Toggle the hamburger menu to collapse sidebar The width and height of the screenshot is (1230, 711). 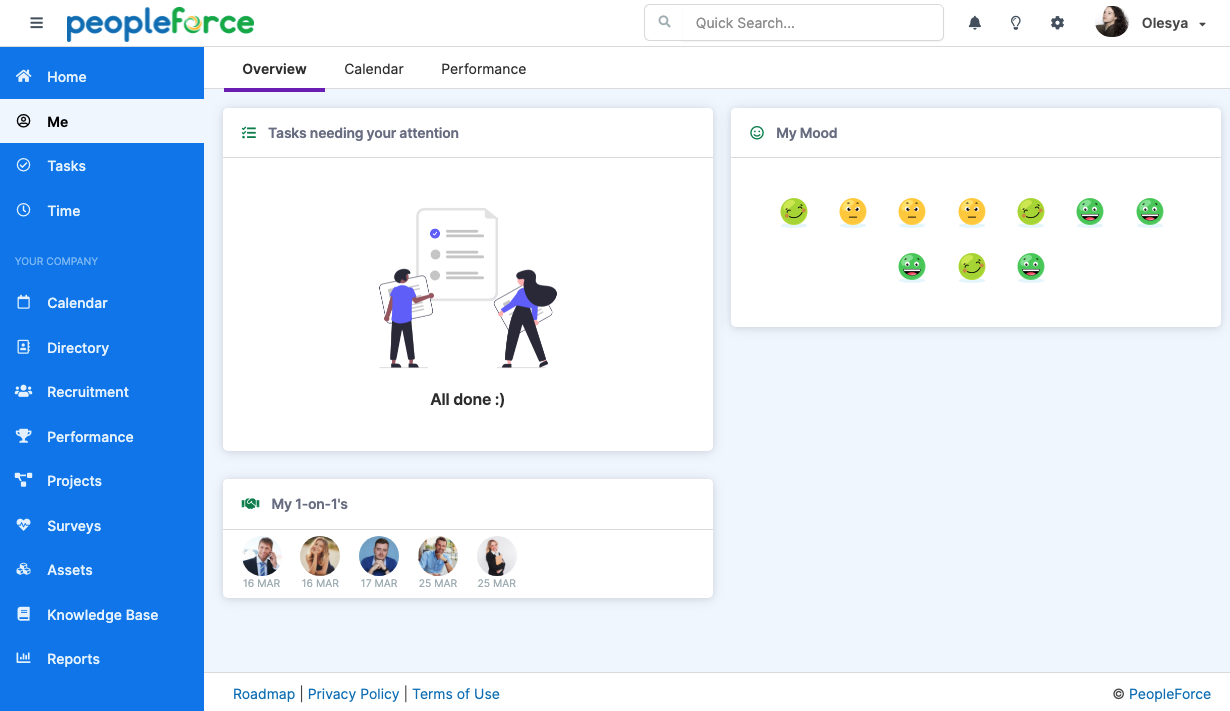coord(37,23)
